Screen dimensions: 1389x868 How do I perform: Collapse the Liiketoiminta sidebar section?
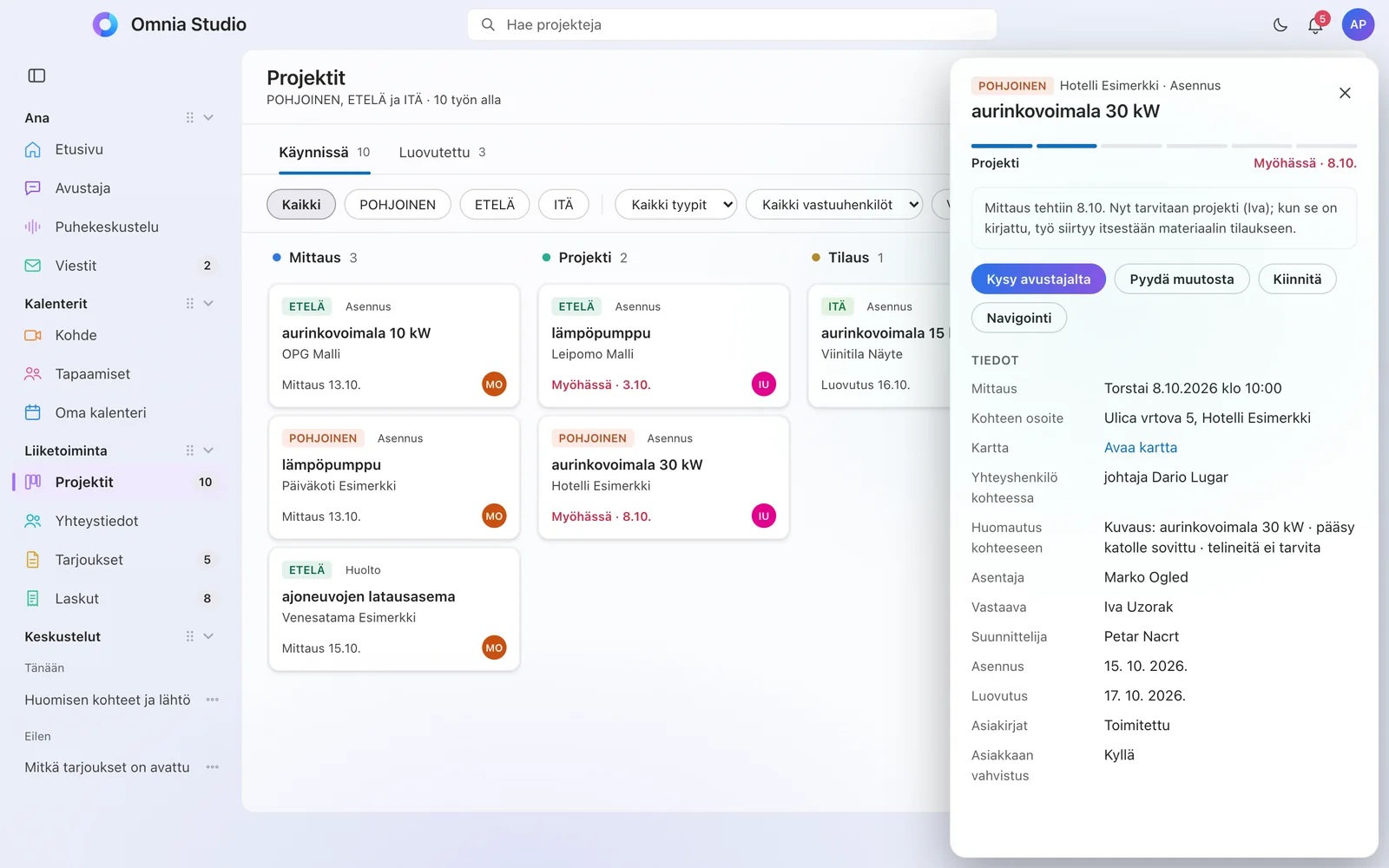(x=208, y=450)
